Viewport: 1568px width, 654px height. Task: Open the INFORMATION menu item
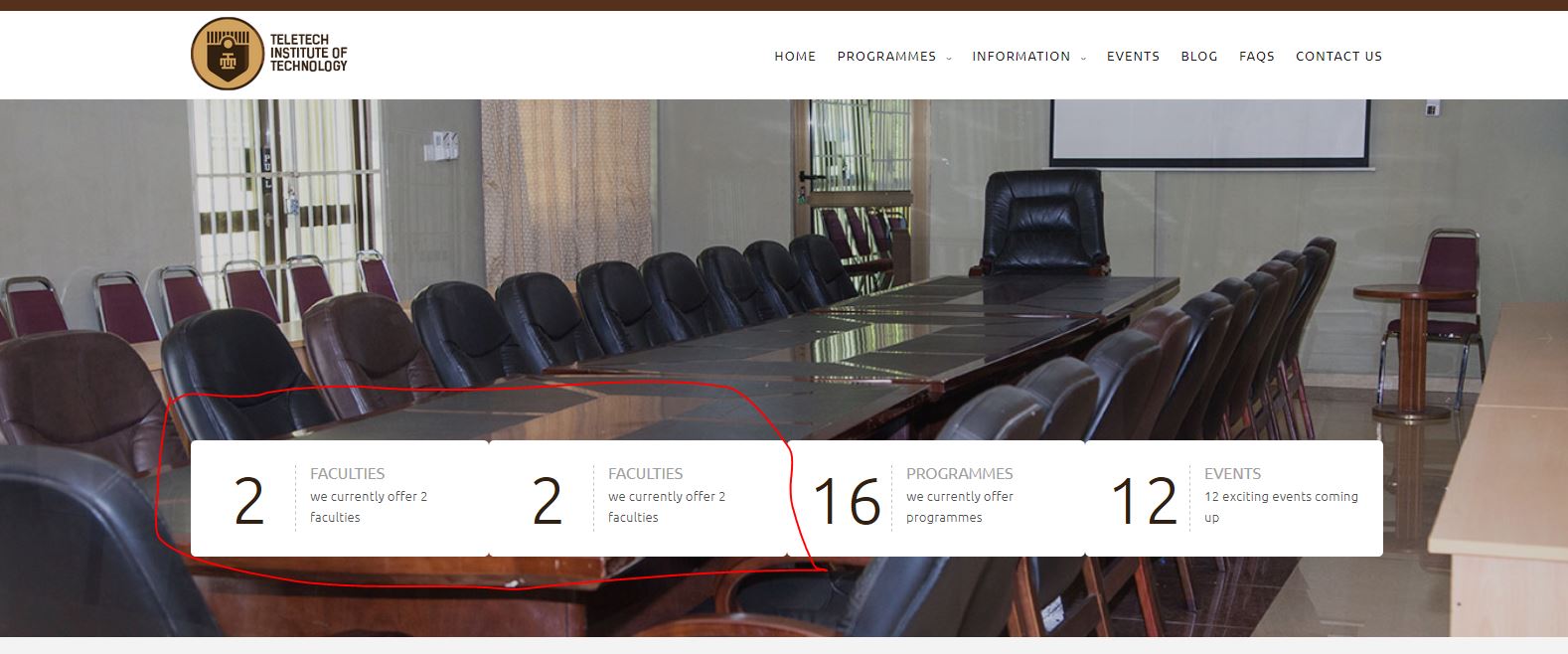click(x=1021, y=57)
